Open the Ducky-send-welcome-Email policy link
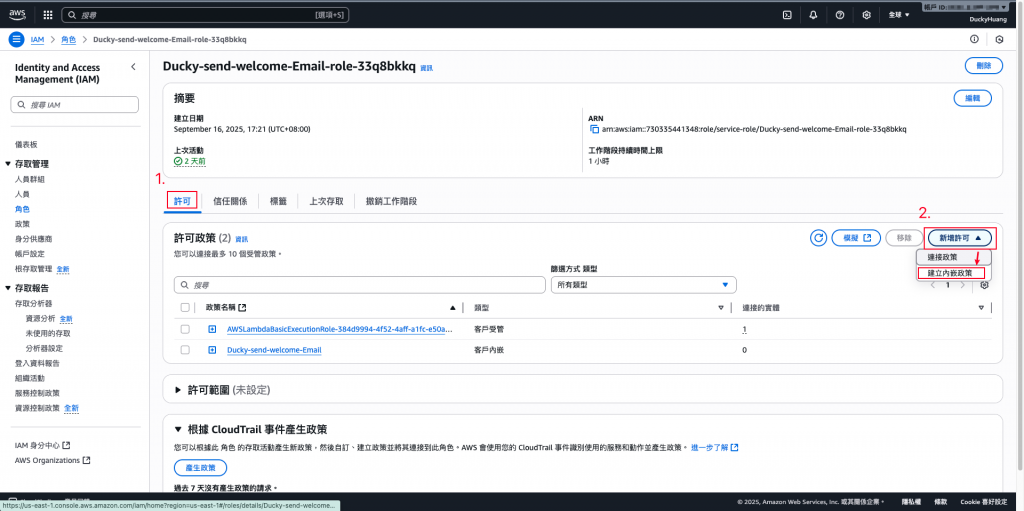Image resolution: width=1024 pixels, height=511 pixels. click(274, 350)
